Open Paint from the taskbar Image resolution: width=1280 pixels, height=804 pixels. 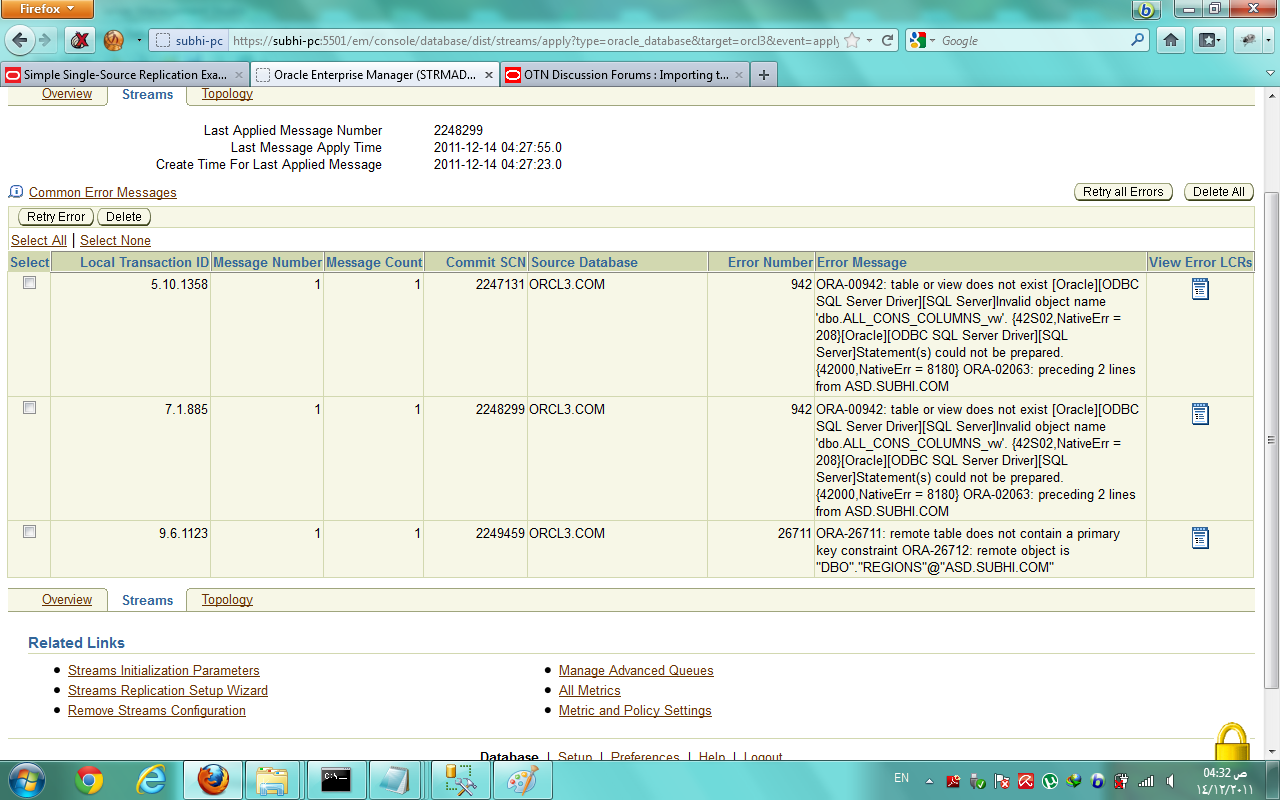522,780
